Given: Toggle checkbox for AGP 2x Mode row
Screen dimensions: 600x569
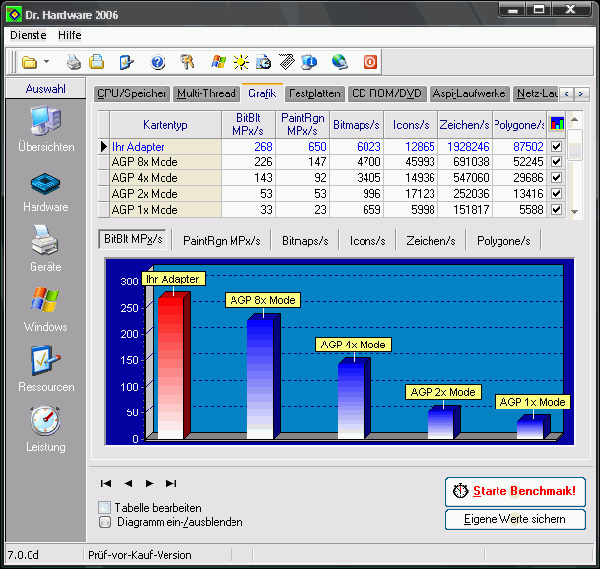Looking at the screenshot, I should [x=556, y=194].
